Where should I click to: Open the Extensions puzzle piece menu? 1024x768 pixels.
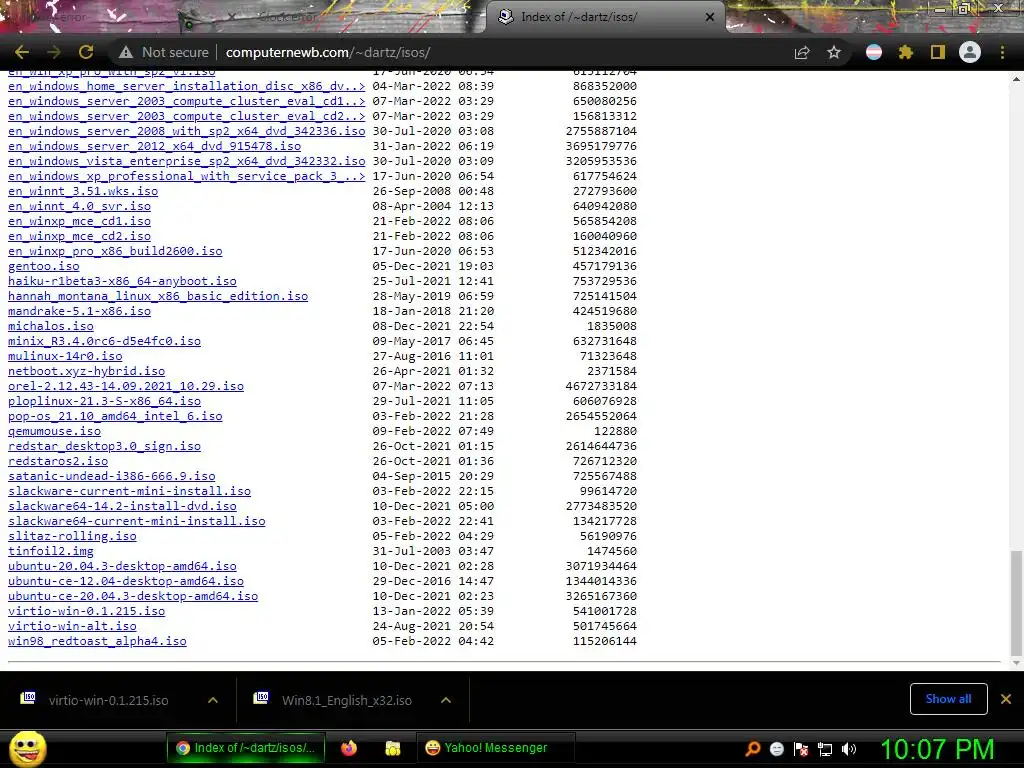click(906, 52)
